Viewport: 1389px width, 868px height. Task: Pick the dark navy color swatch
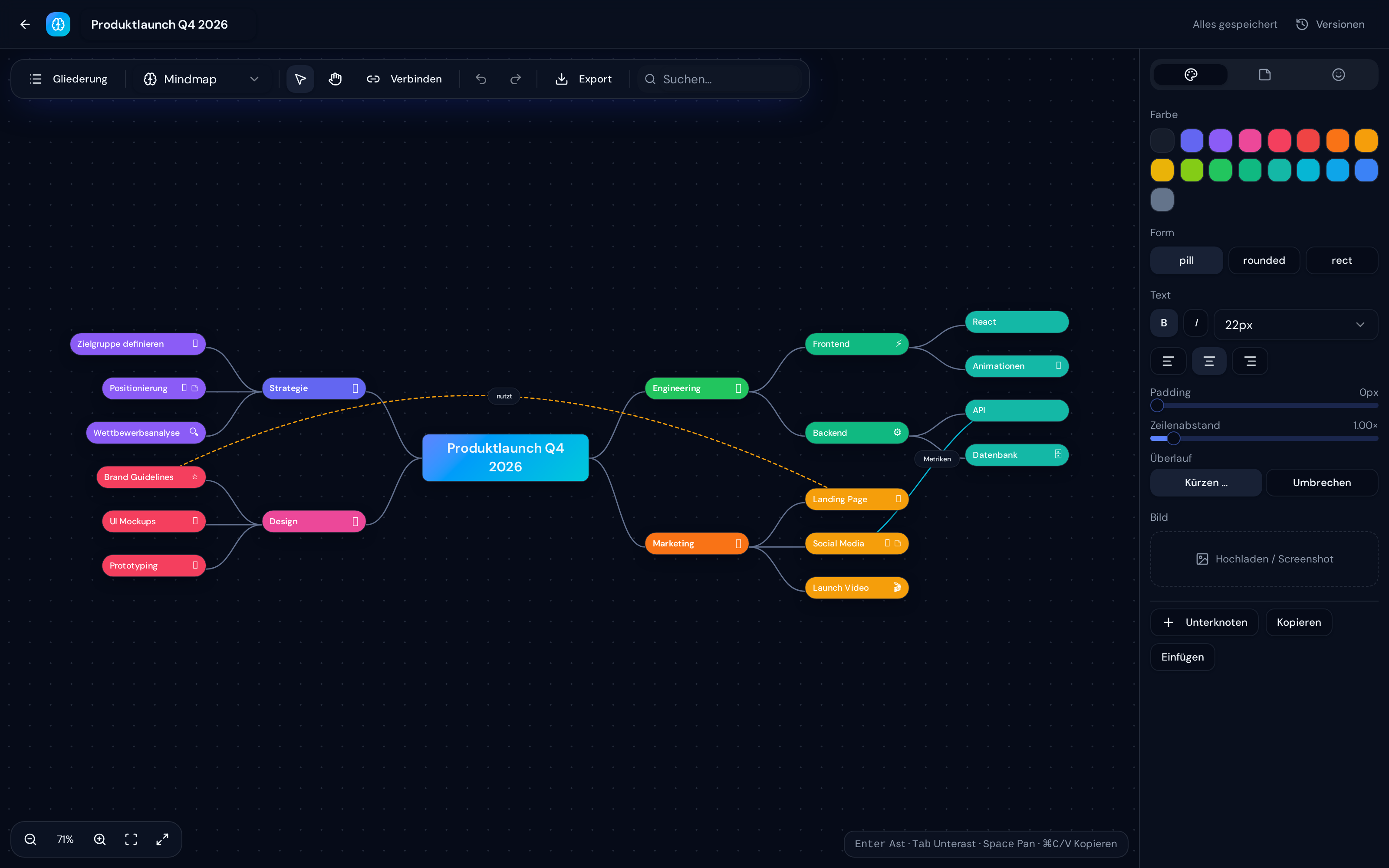pos(1162,141)
